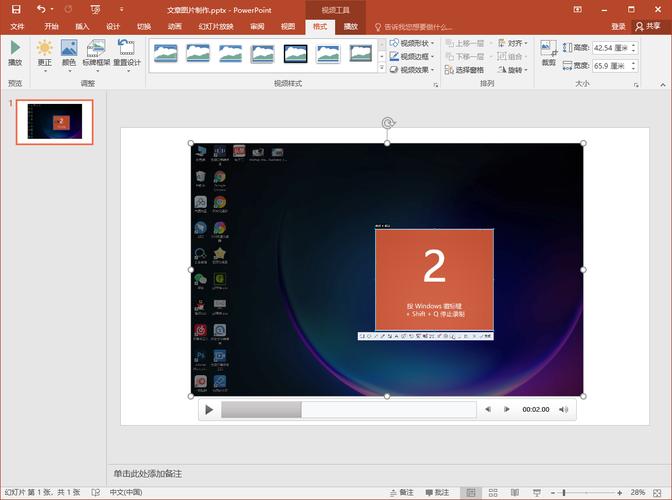
Task: Open the 视频样式 group dialog launcher
Action: [436, 85]
